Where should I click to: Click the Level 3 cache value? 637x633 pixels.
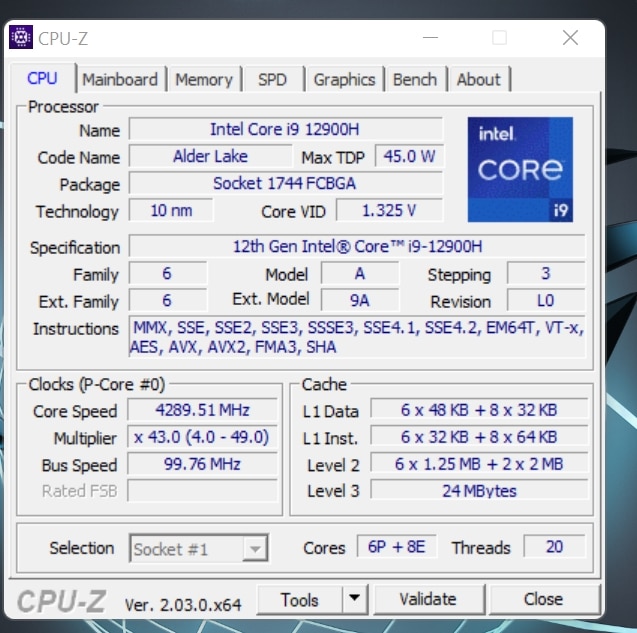pos(478,491)
